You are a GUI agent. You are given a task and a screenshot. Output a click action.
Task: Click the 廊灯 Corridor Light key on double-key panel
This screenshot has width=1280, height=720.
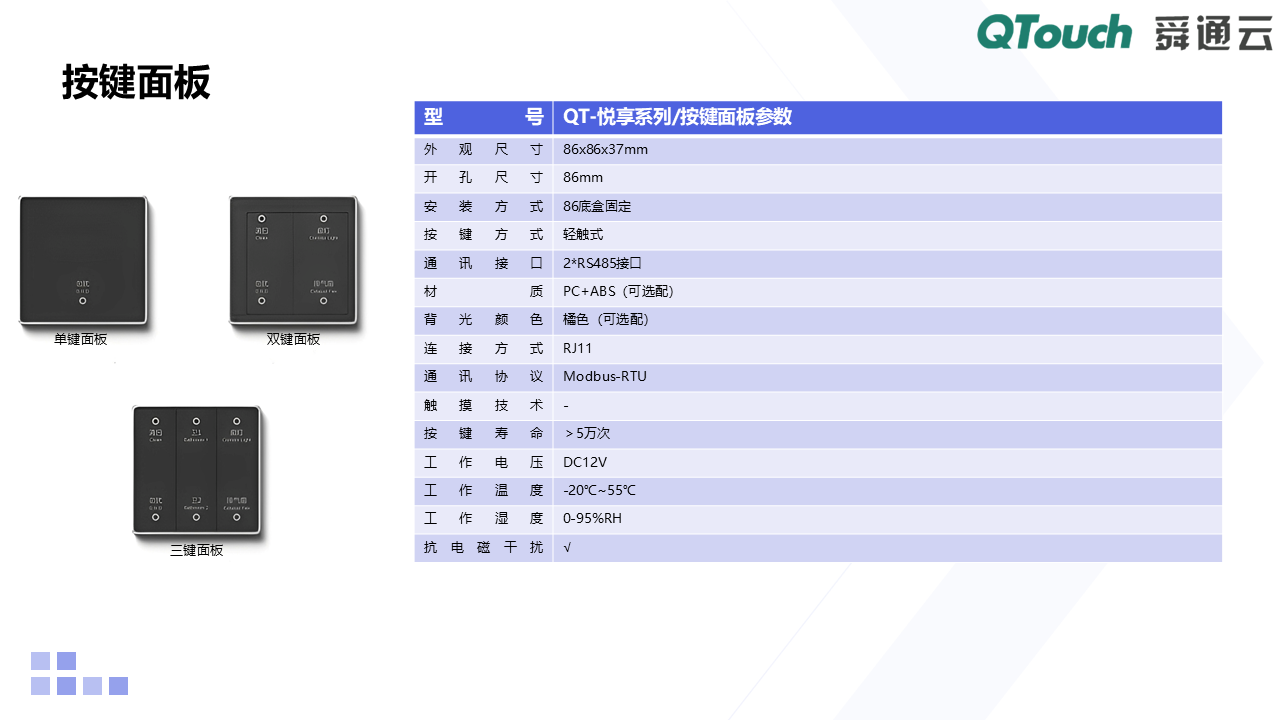(323, 233)
